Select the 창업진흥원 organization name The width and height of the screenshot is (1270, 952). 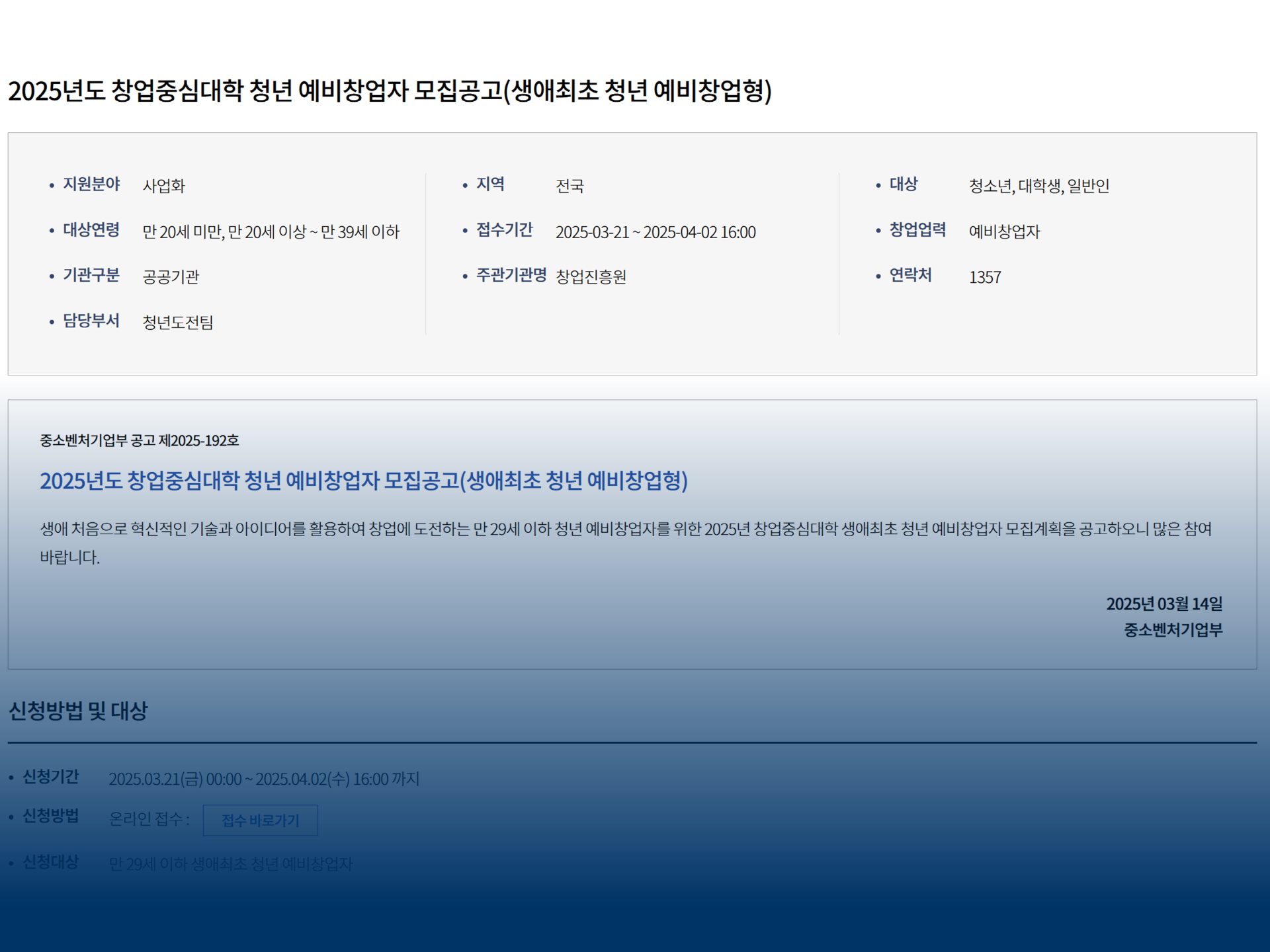[591, 277]
